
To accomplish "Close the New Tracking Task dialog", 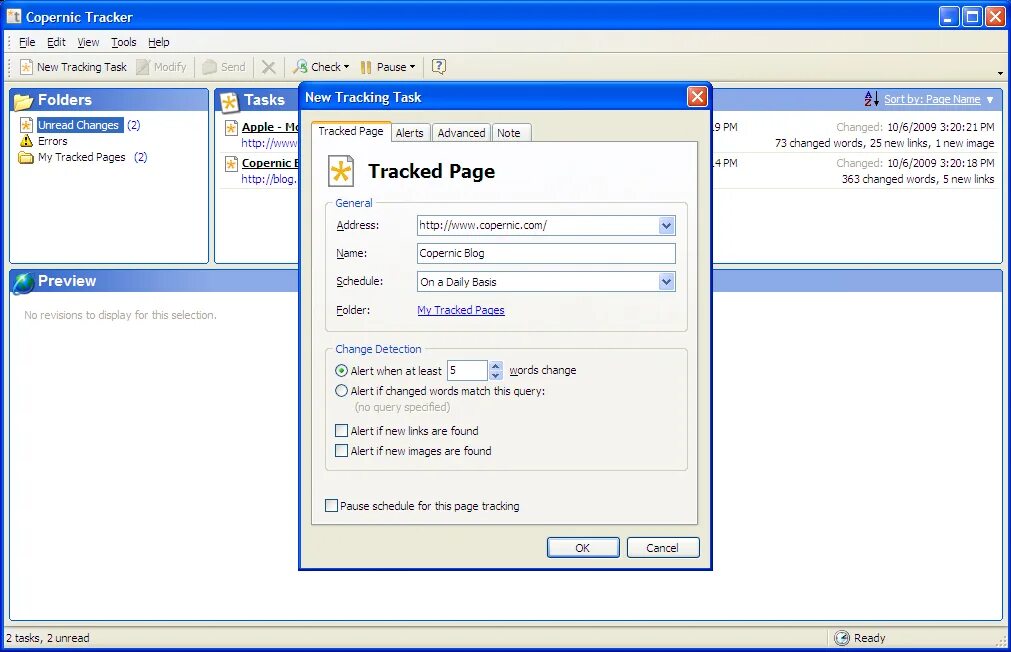I will click(697, 97).
